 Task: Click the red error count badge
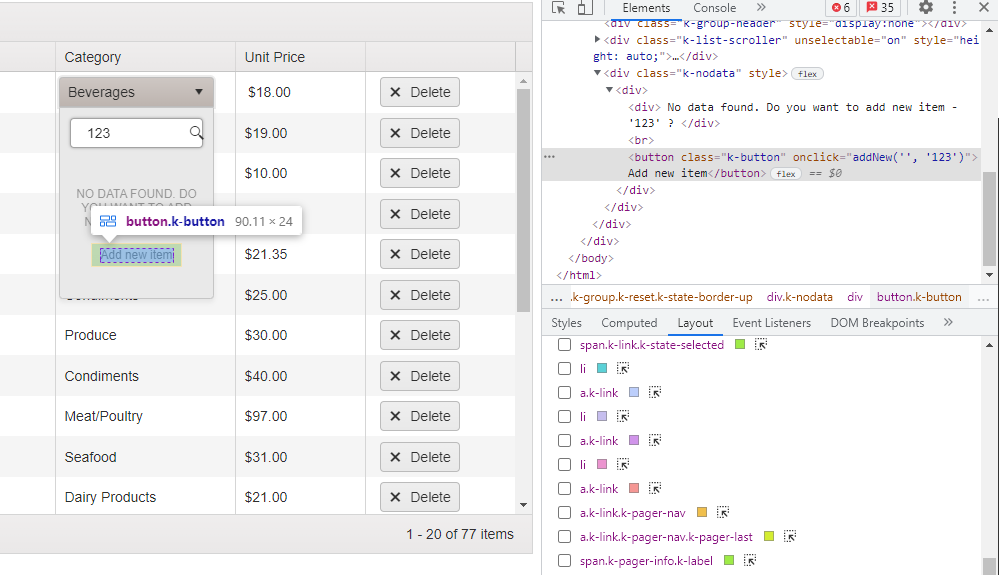pyautogui.click(x=841, y=8)
